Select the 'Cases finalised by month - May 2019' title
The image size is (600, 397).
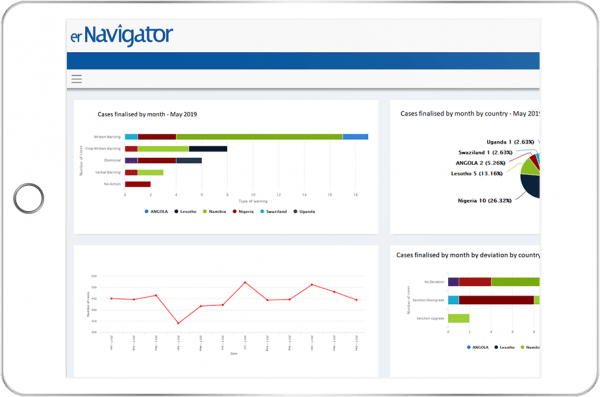pyautogui.click(x=147, y=114)
